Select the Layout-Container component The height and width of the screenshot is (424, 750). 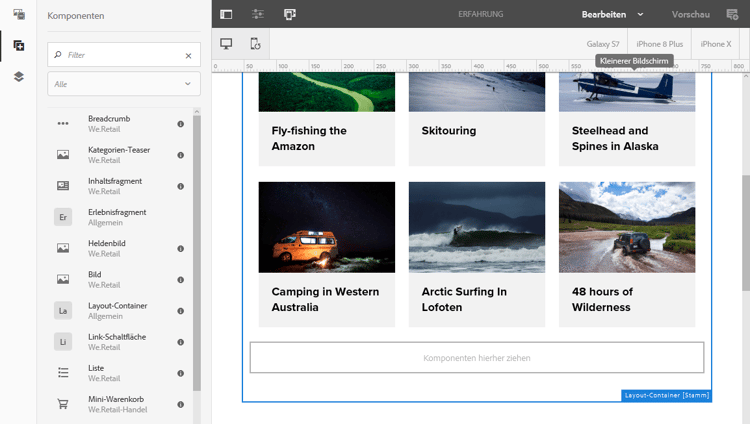120,310
